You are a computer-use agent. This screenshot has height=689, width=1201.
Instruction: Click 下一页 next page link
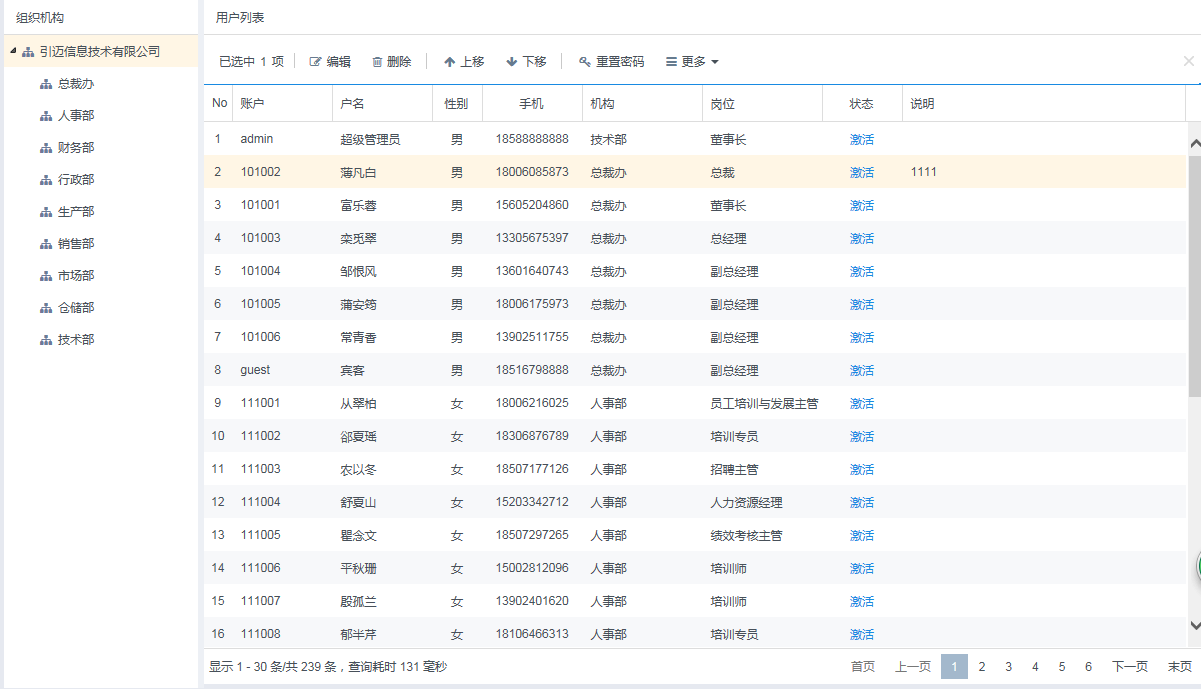(x=1129, y=667)
